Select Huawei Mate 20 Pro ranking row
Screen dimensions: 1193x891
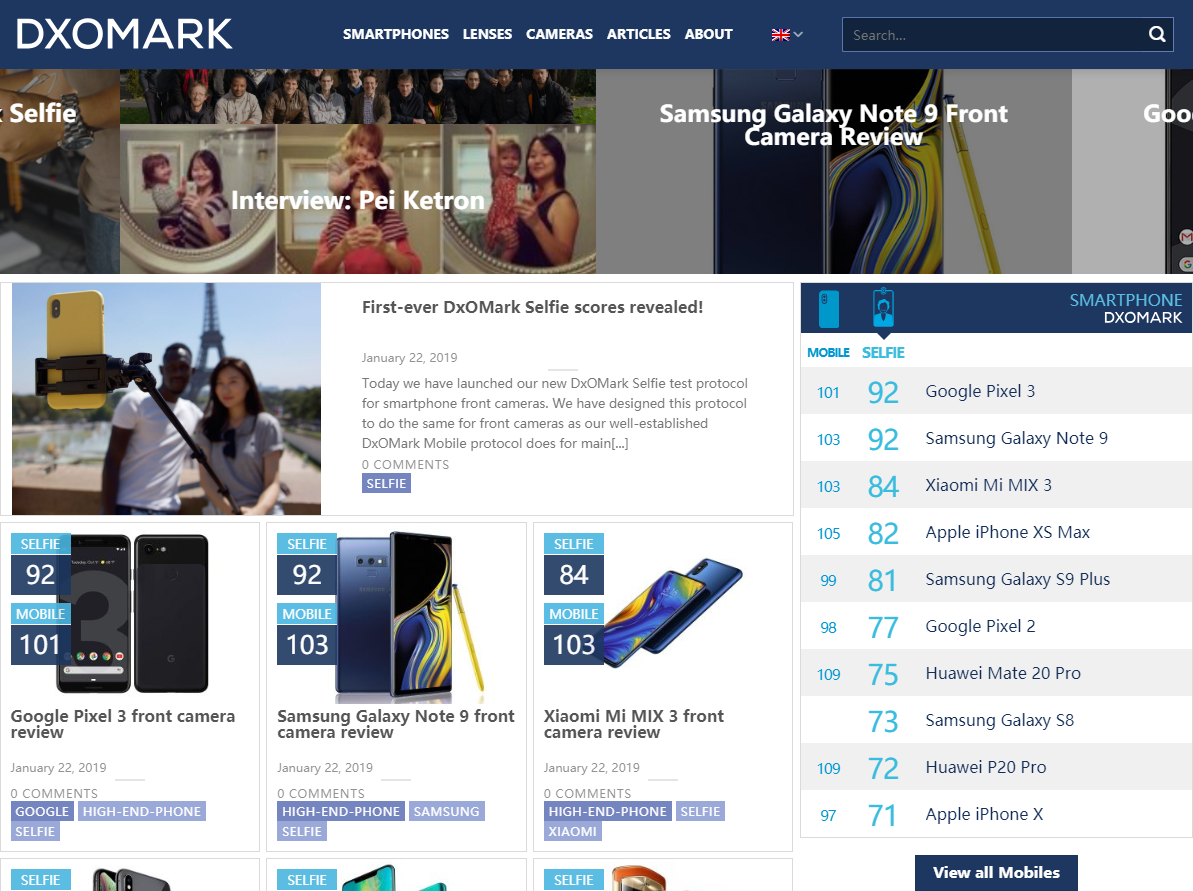tap(997, 673)
